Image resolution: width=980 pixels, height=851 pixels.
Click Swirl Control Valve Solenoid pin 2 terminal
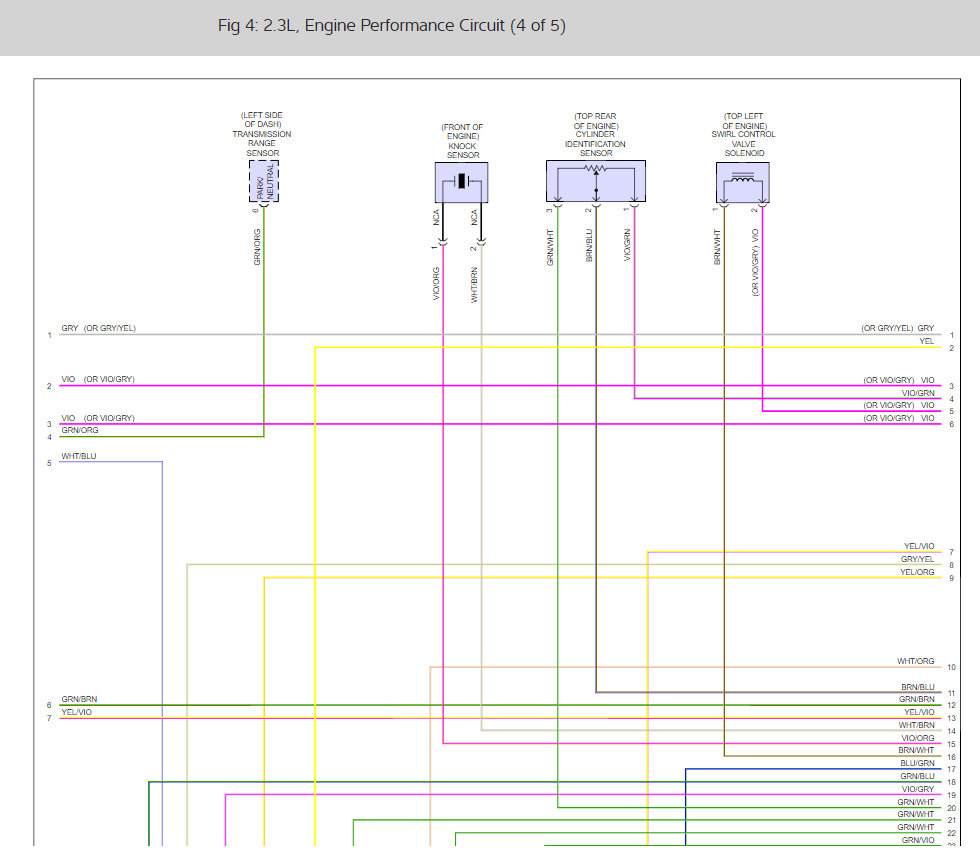tap(762, 205)
